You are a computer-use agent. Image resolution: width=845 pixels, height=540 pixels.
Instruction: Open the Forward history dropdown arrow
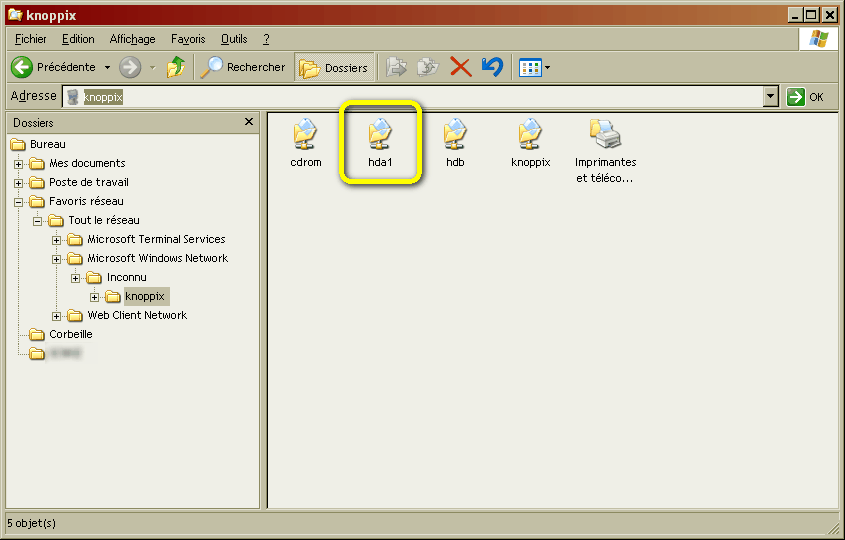tap(153, 68)
